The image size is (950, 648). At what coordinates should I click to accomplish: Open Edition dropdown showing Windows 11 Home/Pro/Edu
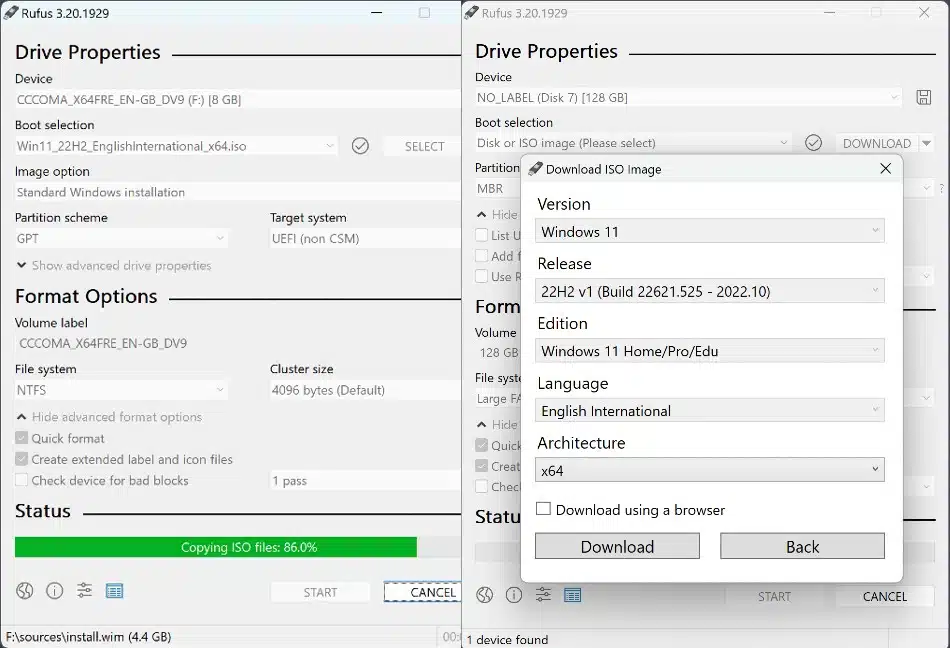pyautogui.click(x=709, y=351)
